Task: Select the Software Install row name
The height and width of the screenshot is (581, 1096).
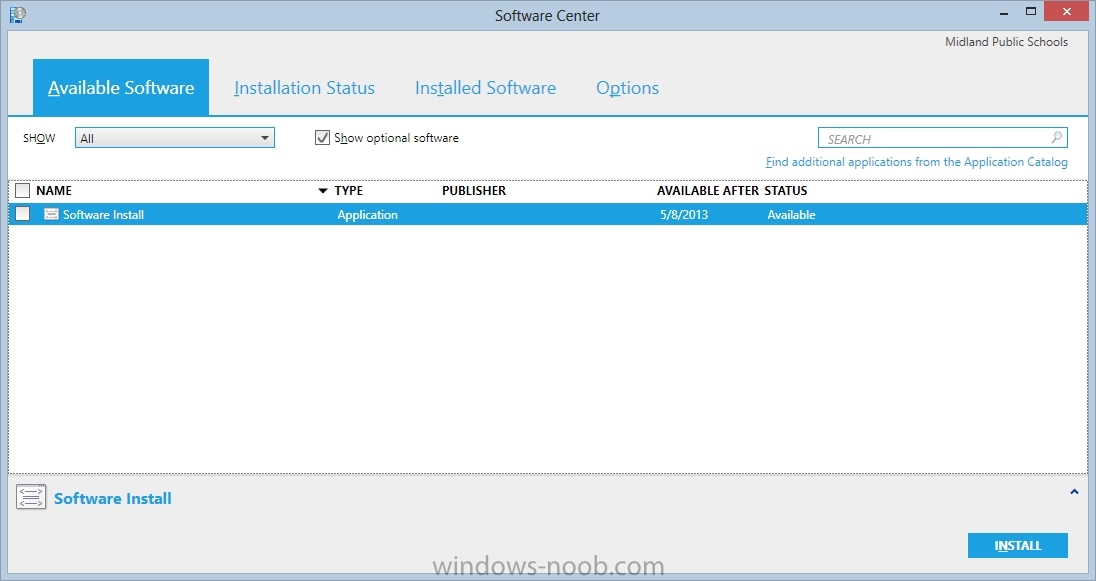Action: click(103, 215)
